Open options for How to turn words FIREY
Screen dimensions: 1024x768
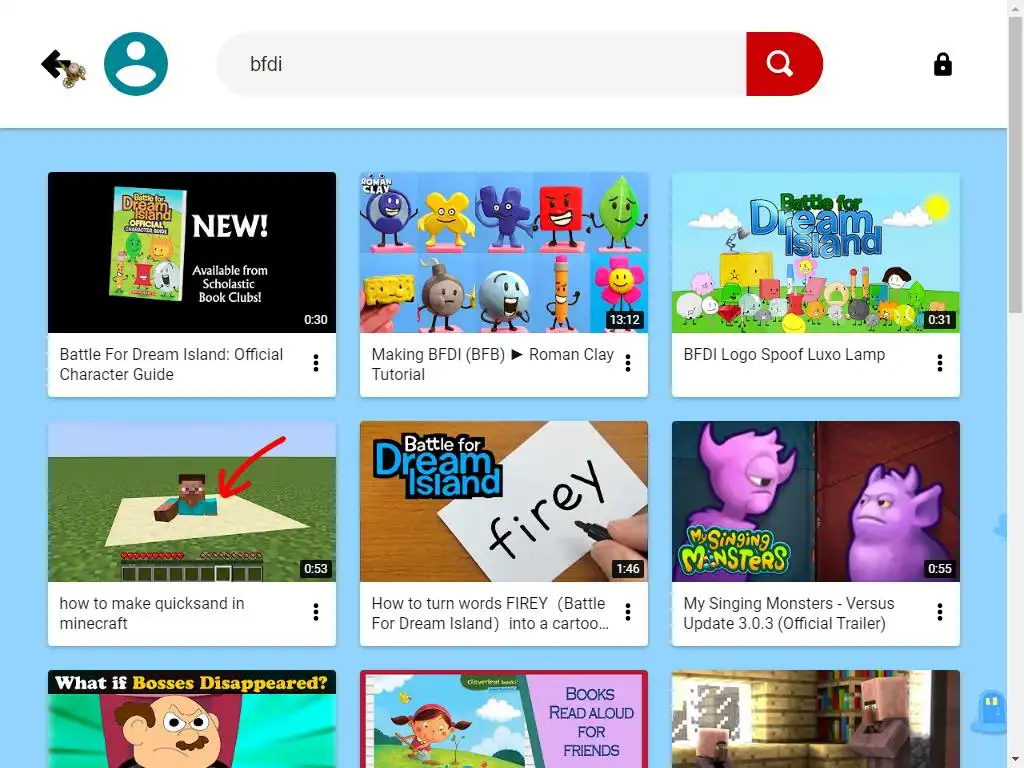click(628, 612)
